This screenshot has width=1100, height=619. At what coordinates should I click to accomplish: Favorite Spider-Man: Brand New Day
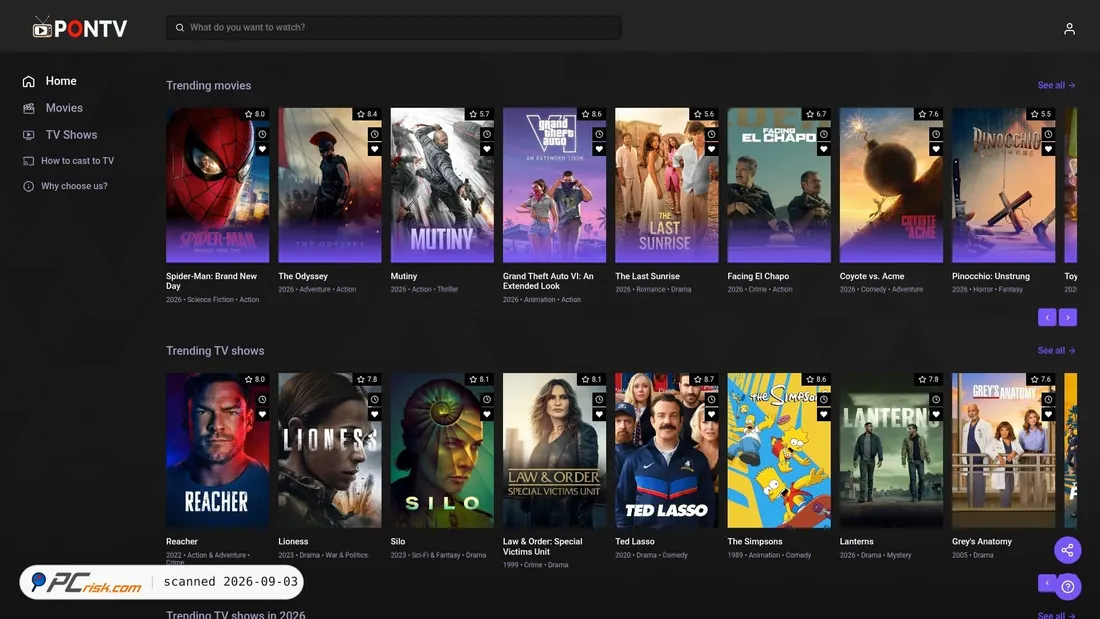(x=262, y=149)
